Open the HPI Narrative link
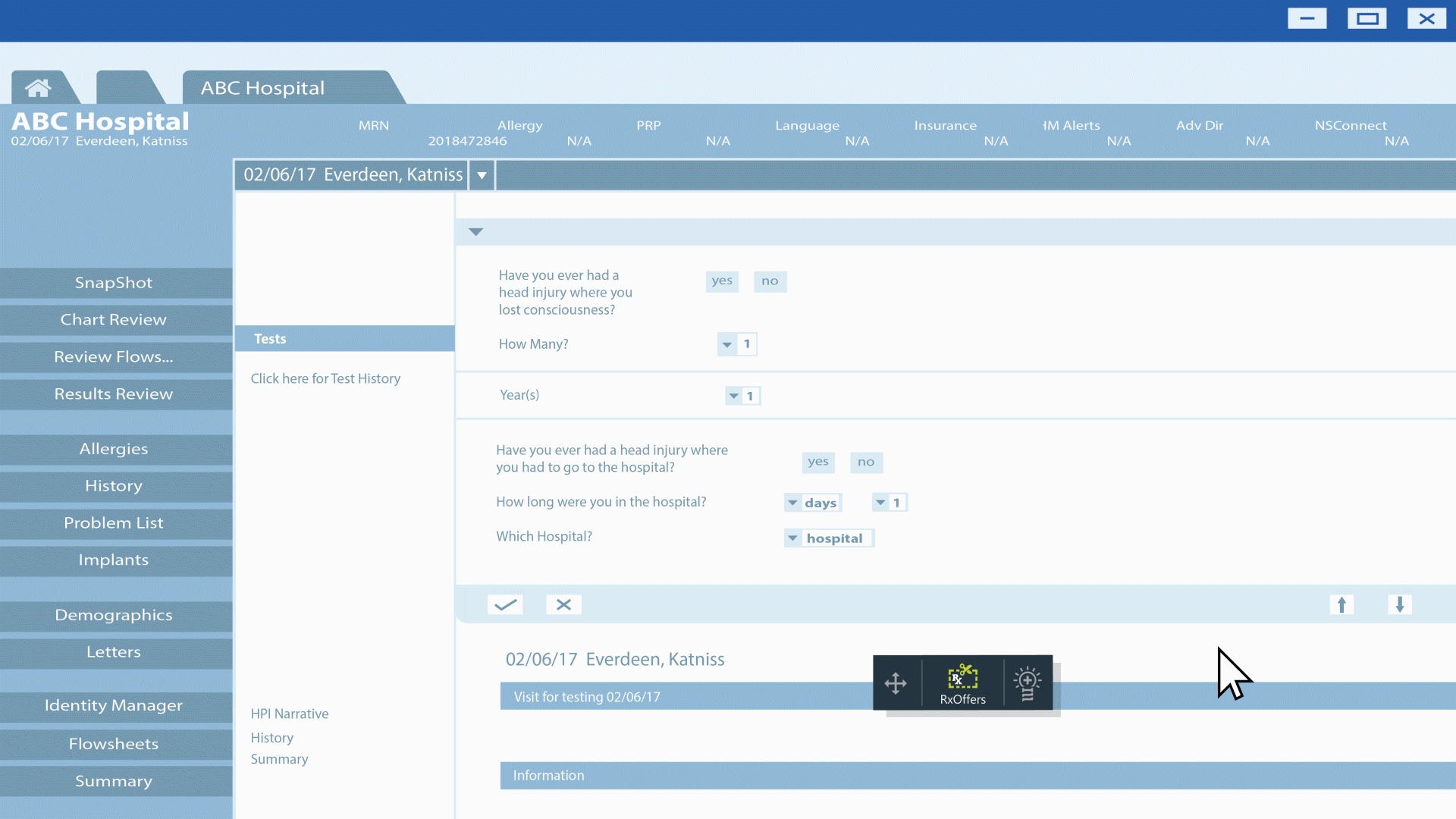 click(x=290, y=714)
